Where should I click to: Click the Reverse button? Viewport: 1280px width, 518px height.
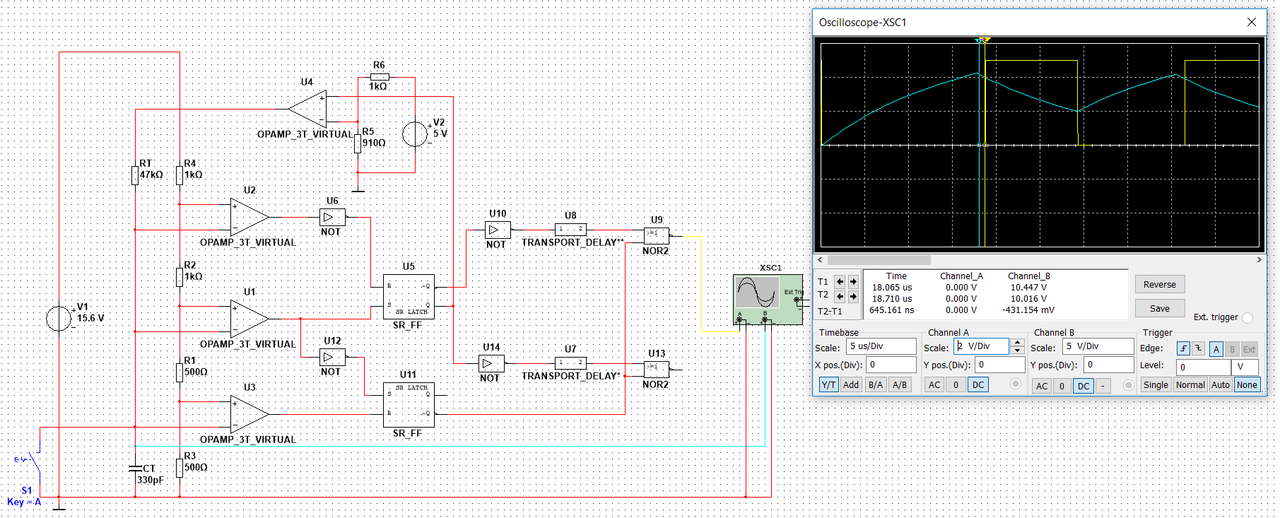pyautogui.click(x=1159, y=284)
